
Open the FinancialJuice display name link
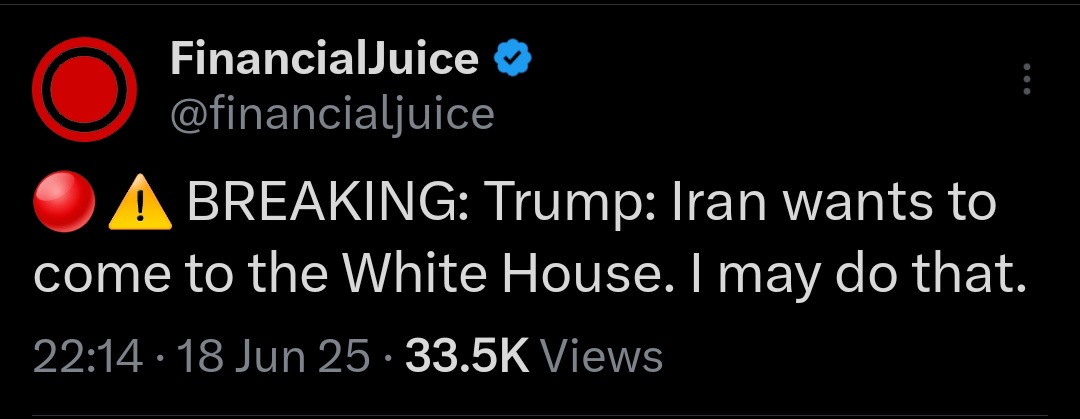(324, 58)
